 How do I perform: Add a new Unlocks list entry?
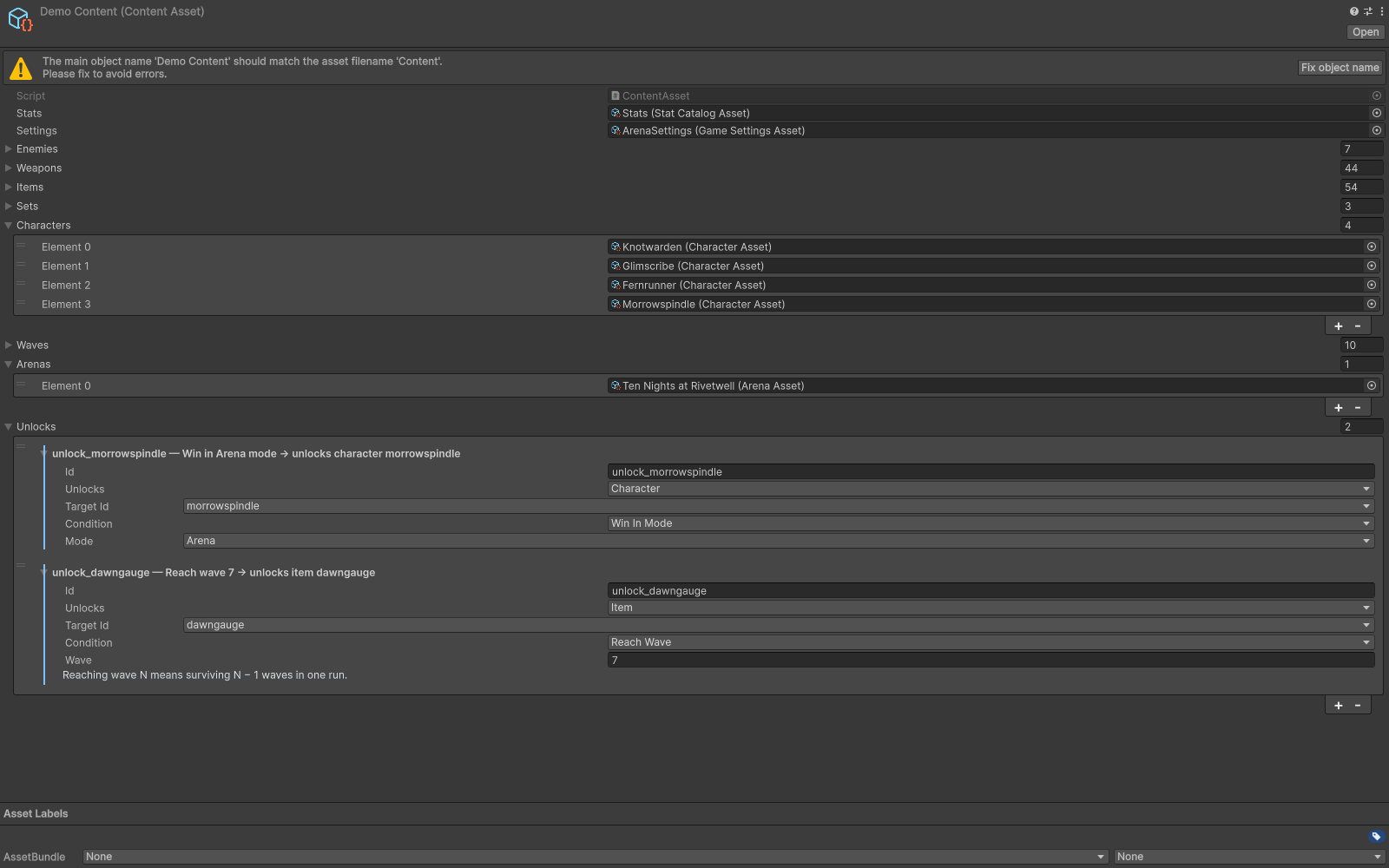pyautogui.click(x=1338, y=706)
